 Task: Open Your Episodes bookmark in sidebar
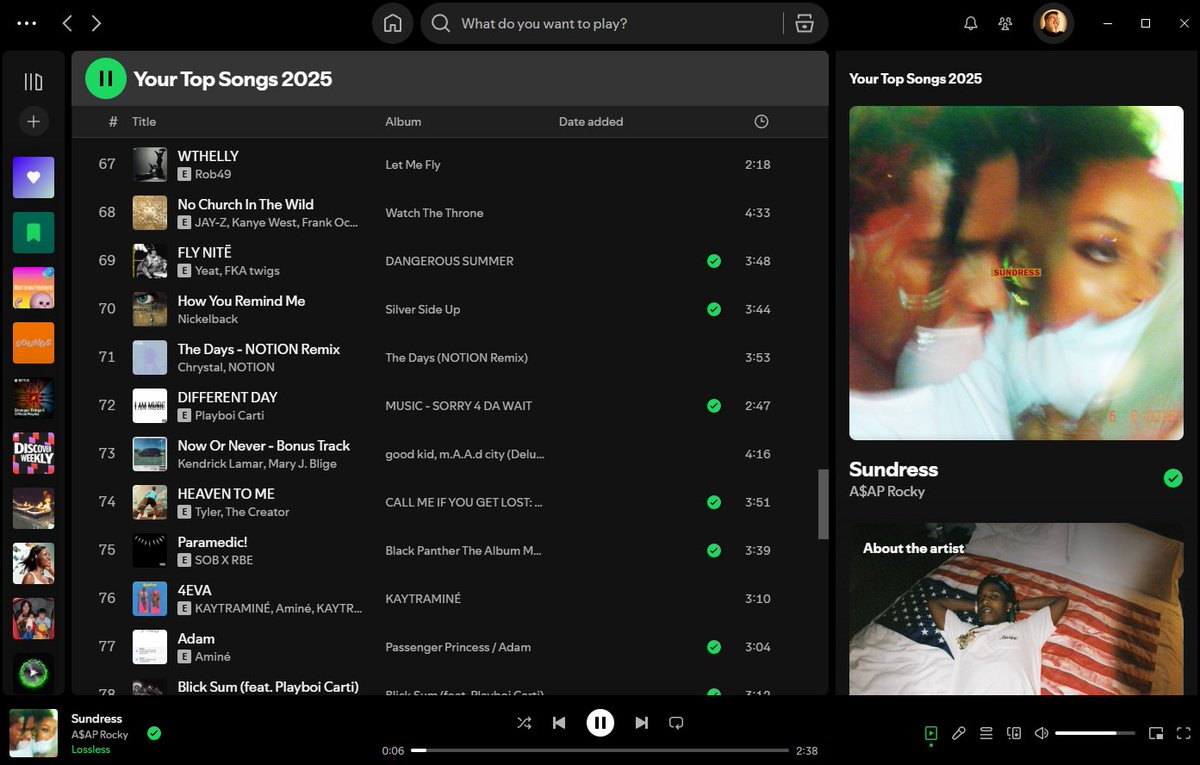point(33,232)
